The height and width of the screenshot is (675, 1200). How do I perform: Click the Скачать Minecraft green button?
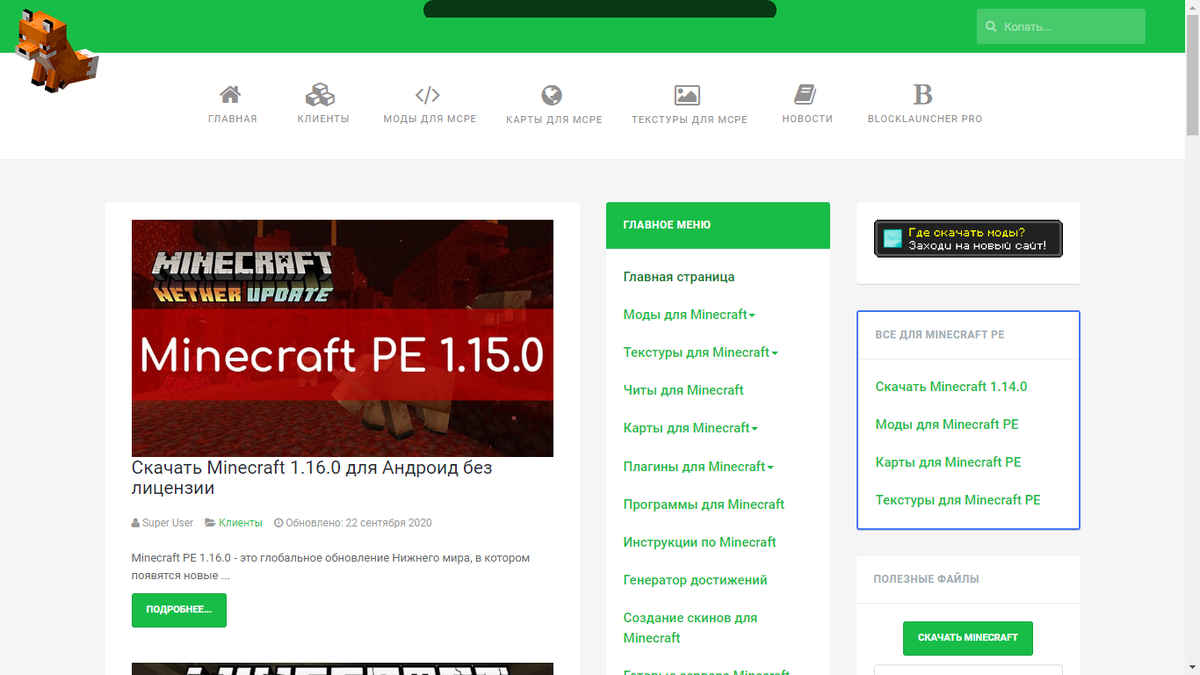pos(968,638)
